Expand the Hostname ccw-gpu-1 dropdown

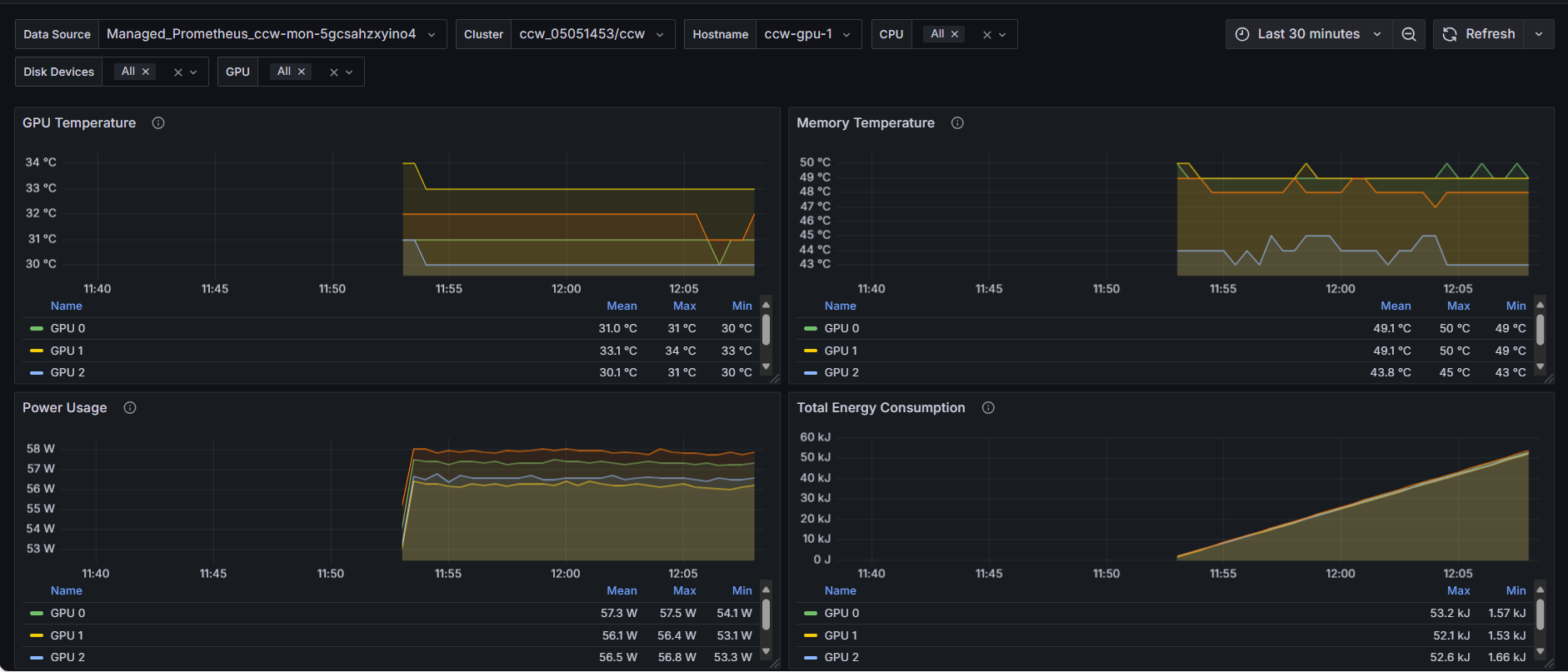[x=808, y=34]
